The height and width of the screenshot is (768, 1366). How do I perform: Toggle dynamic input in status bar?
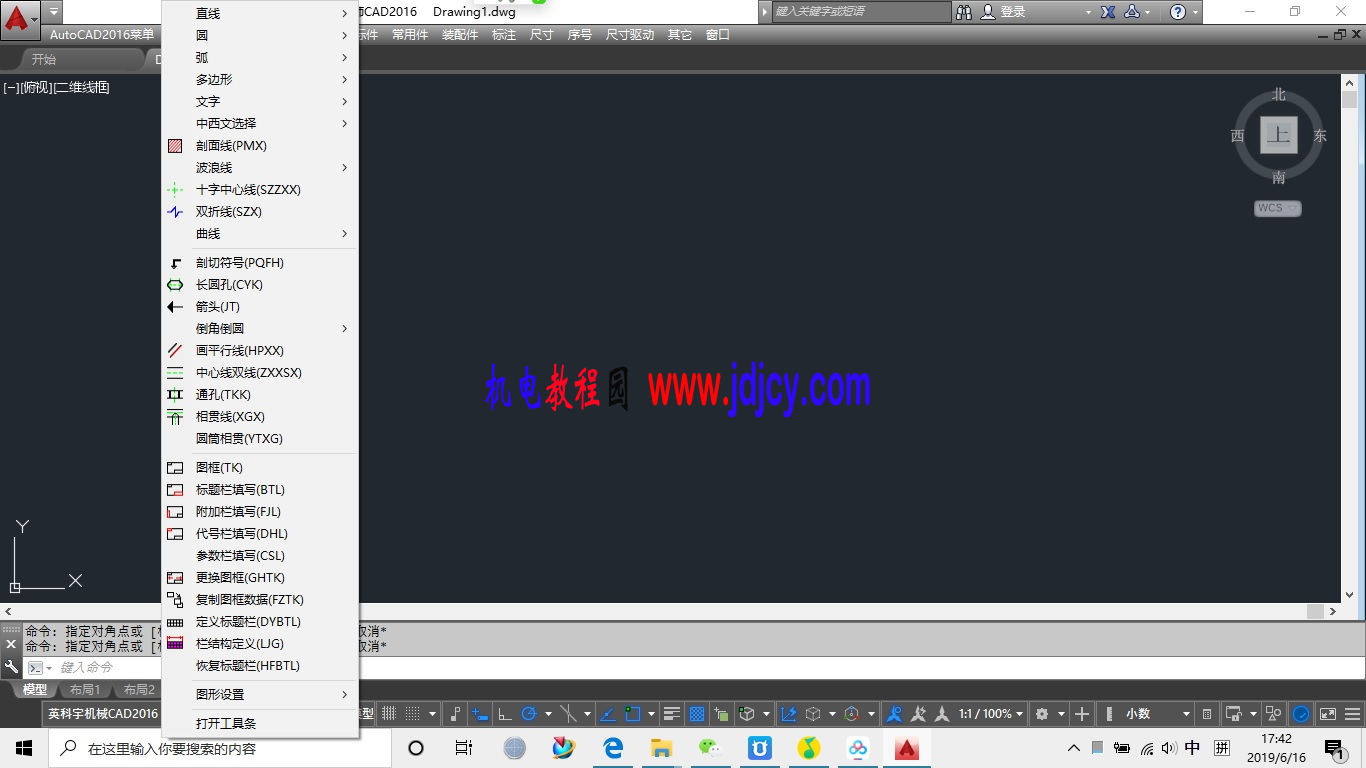coord(480,713)
